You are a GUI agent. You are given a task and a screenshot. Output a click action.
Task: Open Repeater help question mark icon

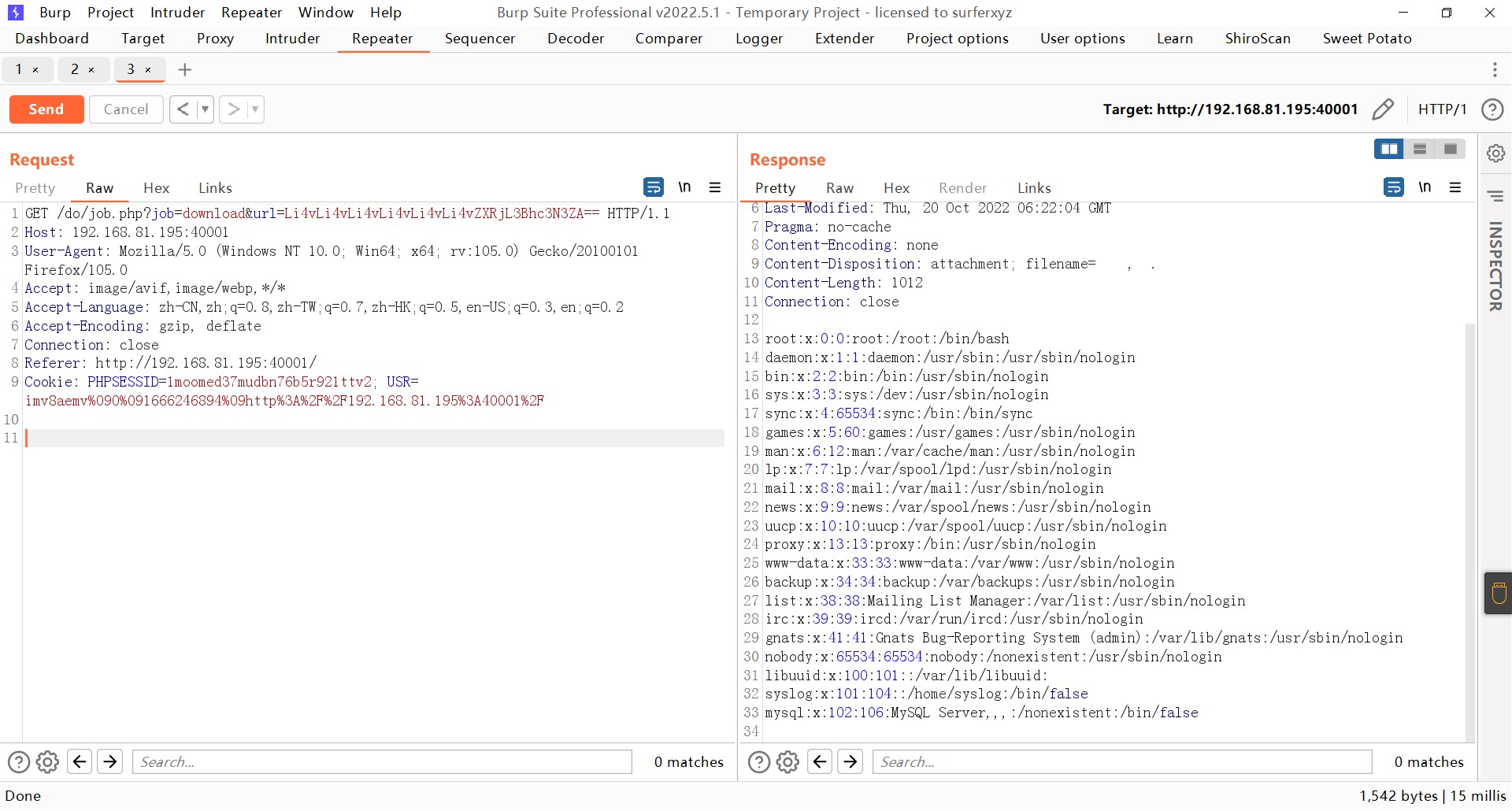pos(1492,109)
